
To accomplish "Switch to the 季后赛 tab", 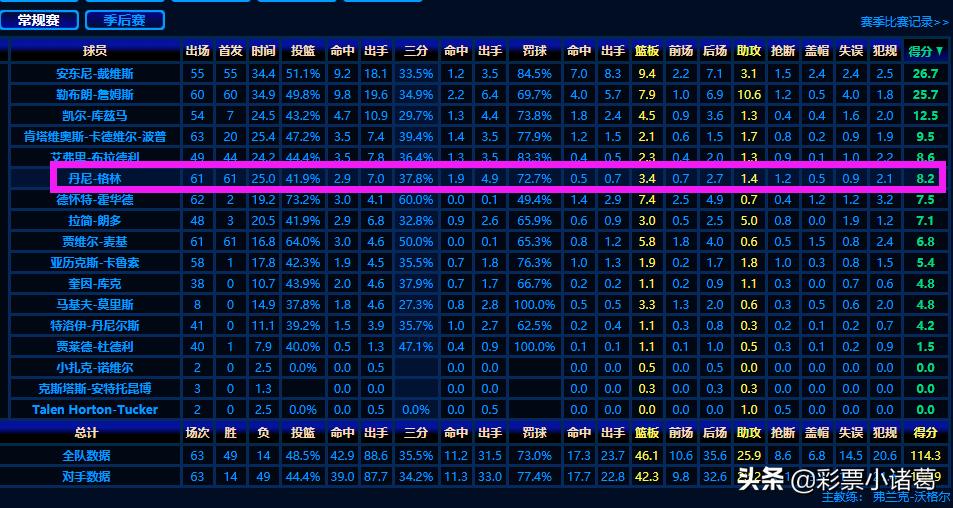I will 125,19.
